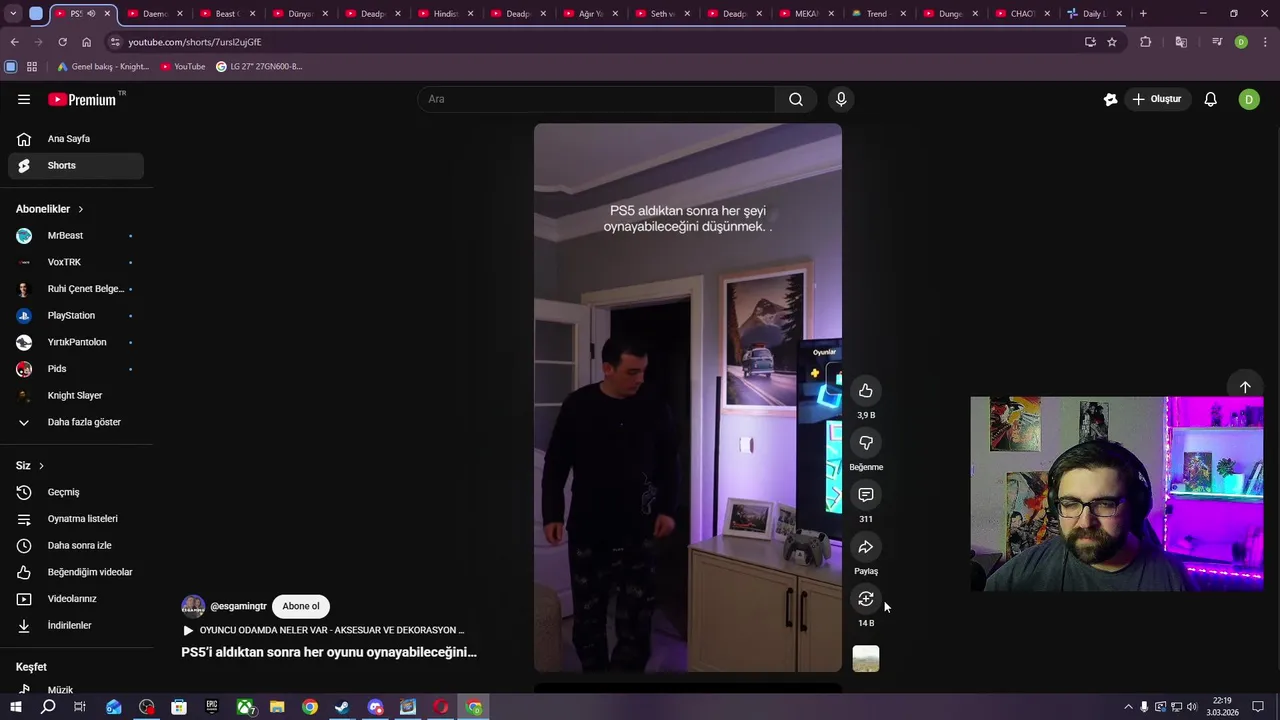
Task: Open the notifications bell
Action: 1210,99
